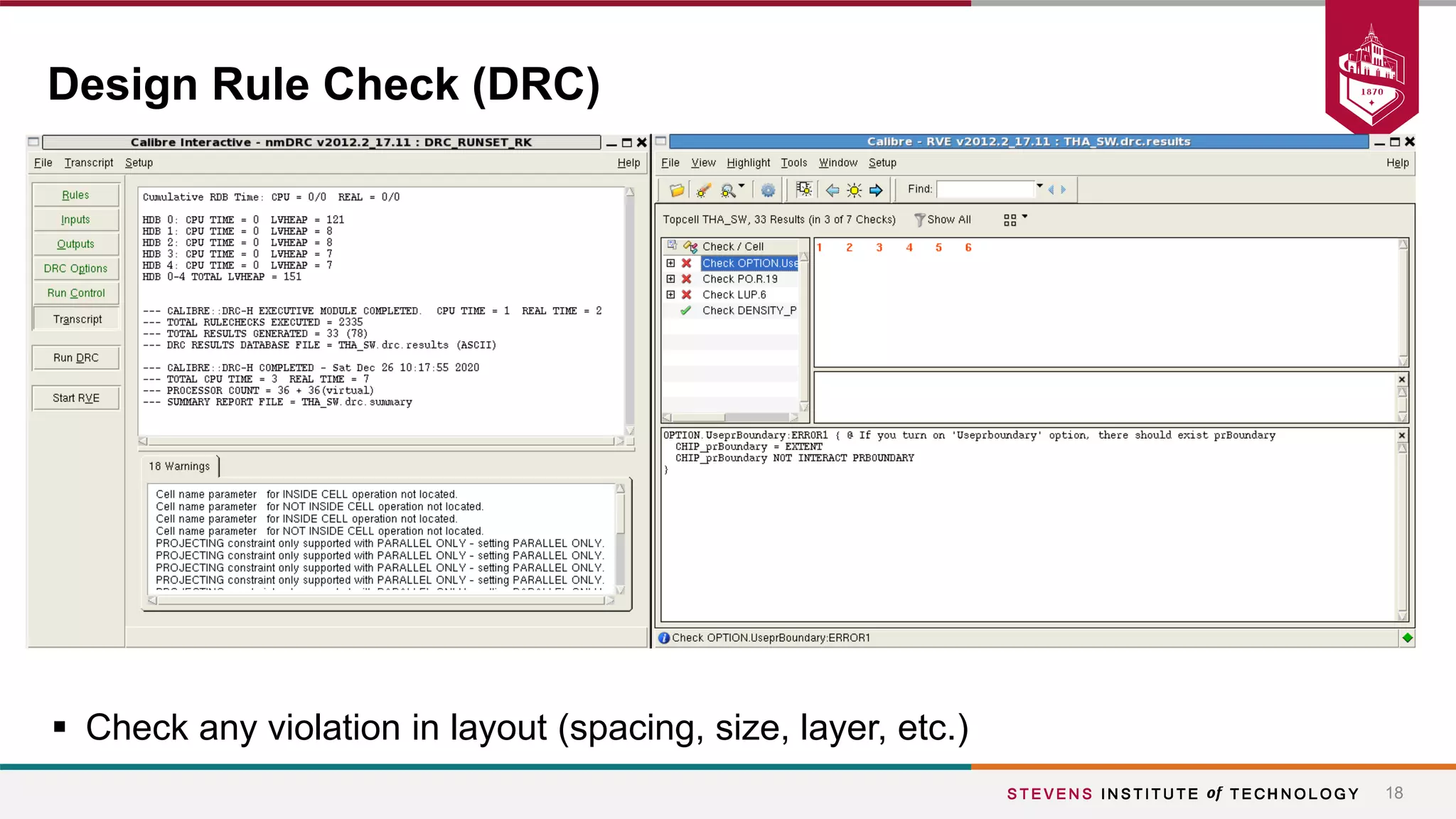Click the Check LUP.6 tree item

pyautogui.click(x=734, y=294)
